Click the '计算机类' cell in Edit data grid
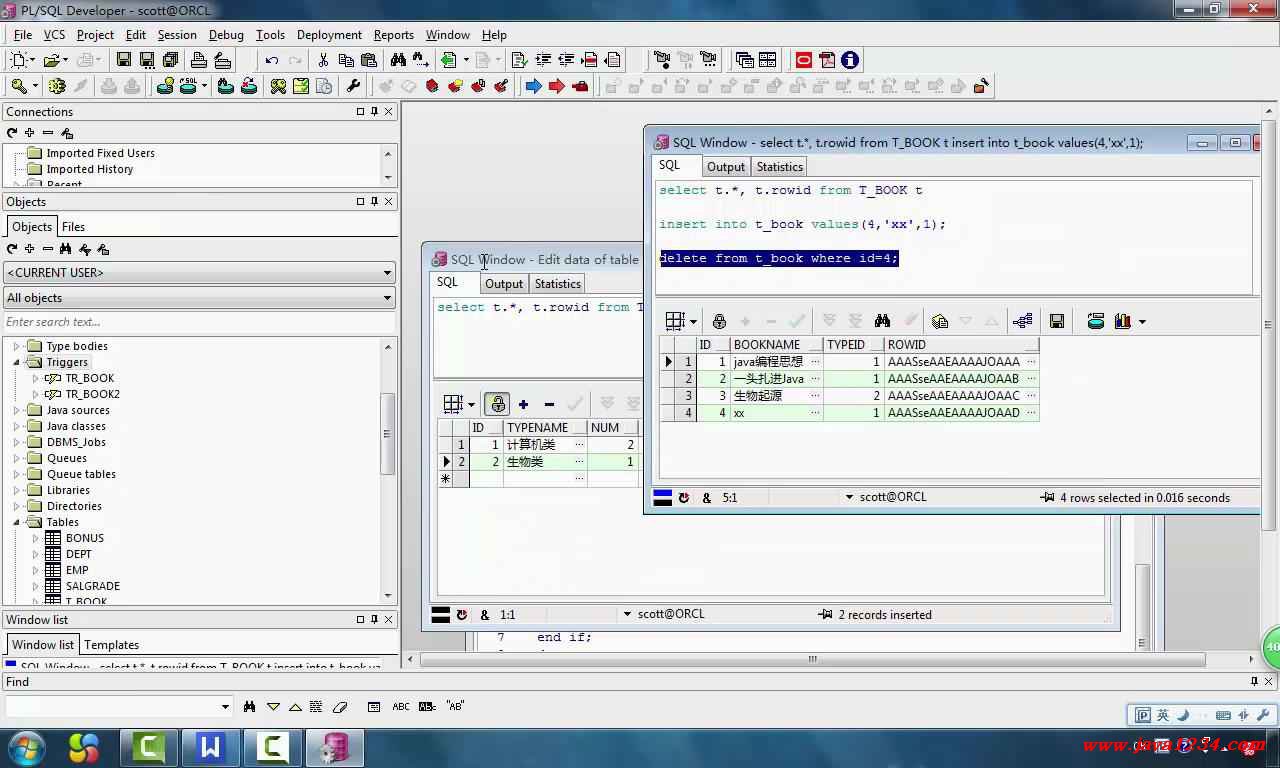The width and height of the screenshot is (1280, 768). (544, 445)
